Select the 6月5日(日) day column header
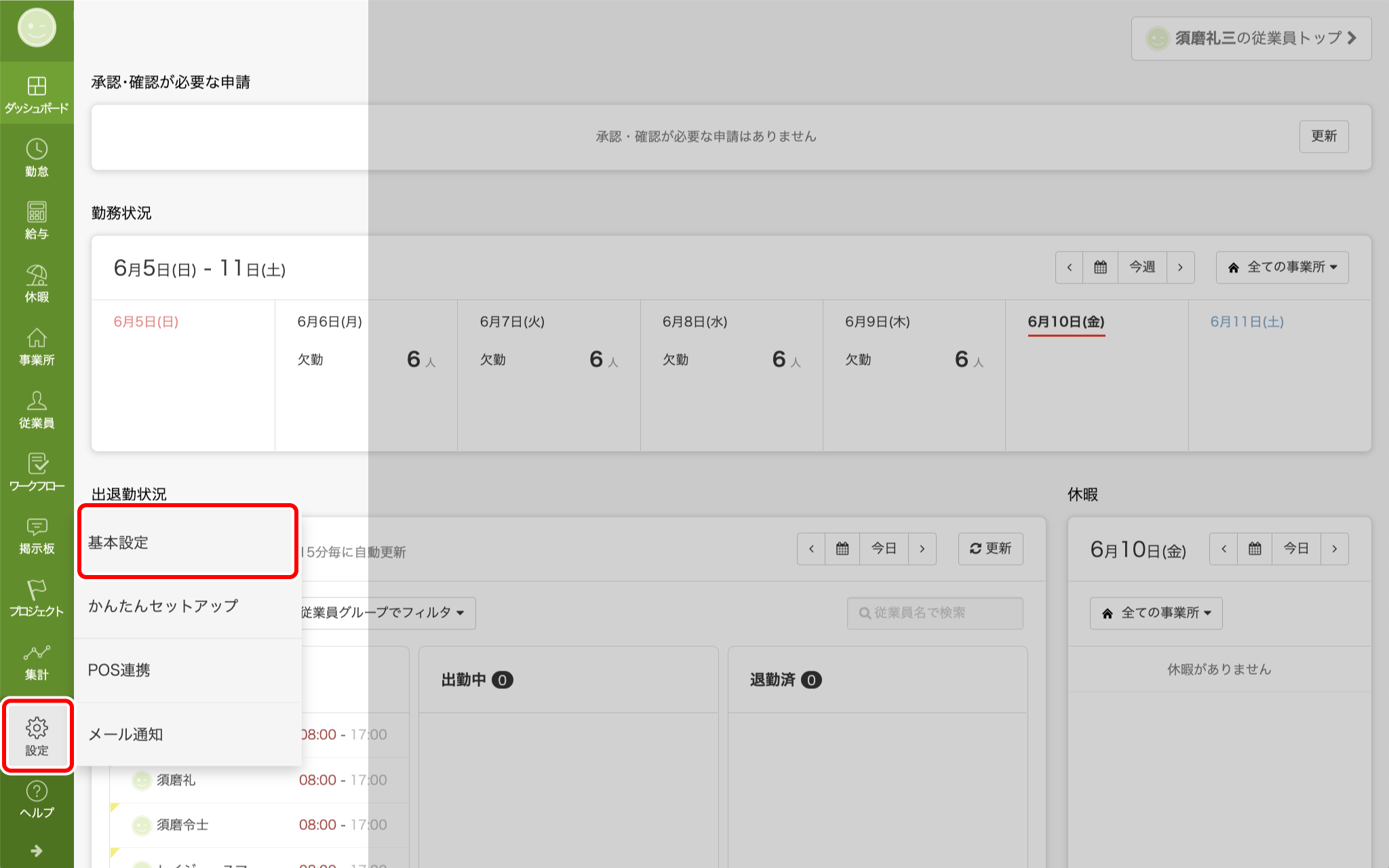 146,322
